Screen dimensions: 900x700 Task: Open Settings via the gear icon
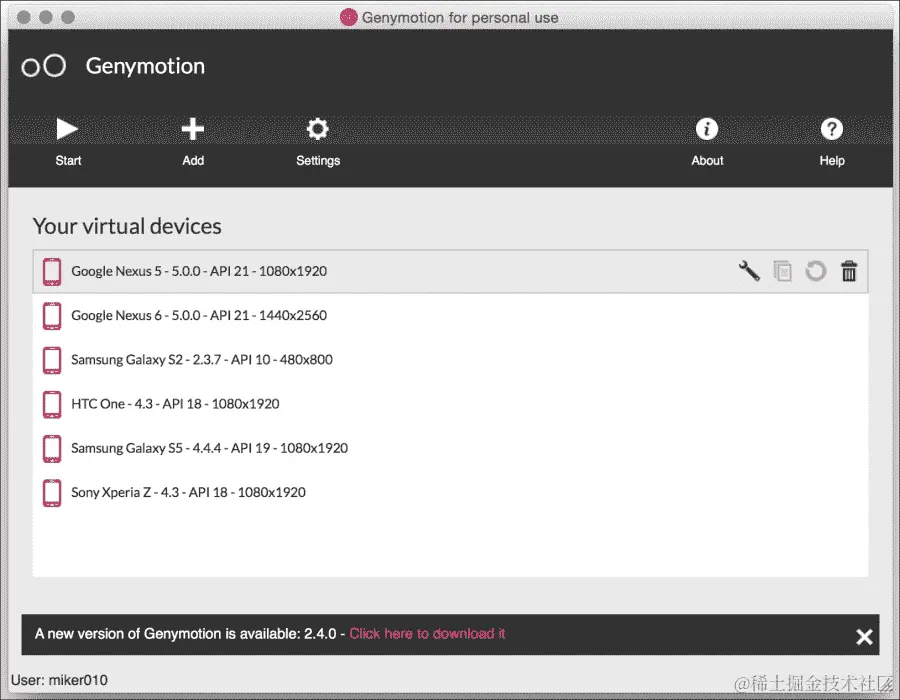pyautogui.click(x=317, y=129)
